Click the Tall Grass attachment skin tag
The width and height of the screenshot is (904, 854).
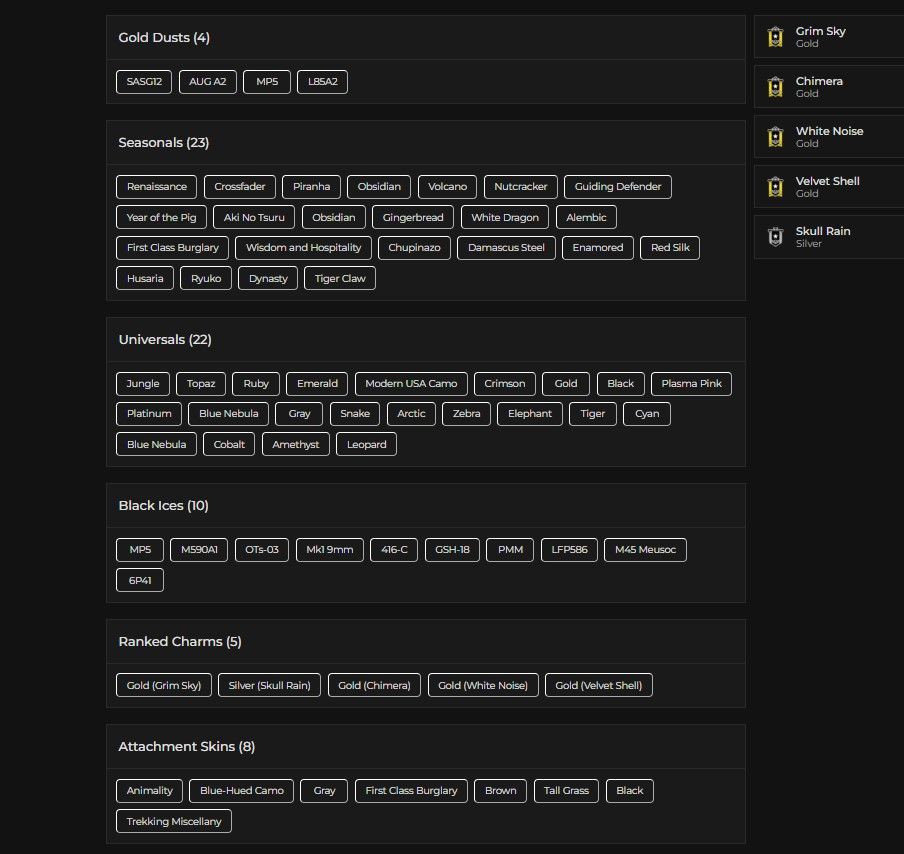click(x=566, y=791)
